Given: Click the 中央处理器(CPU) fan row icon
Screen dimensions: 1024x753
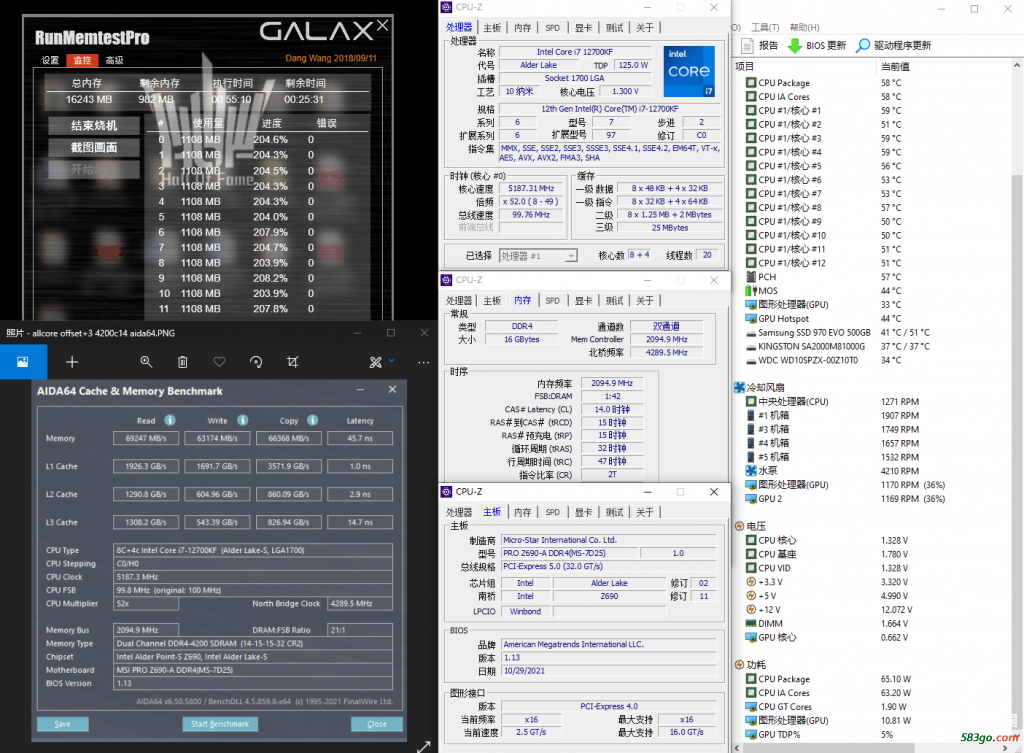Looking at the screenshot, I should (x=751, y=402).
